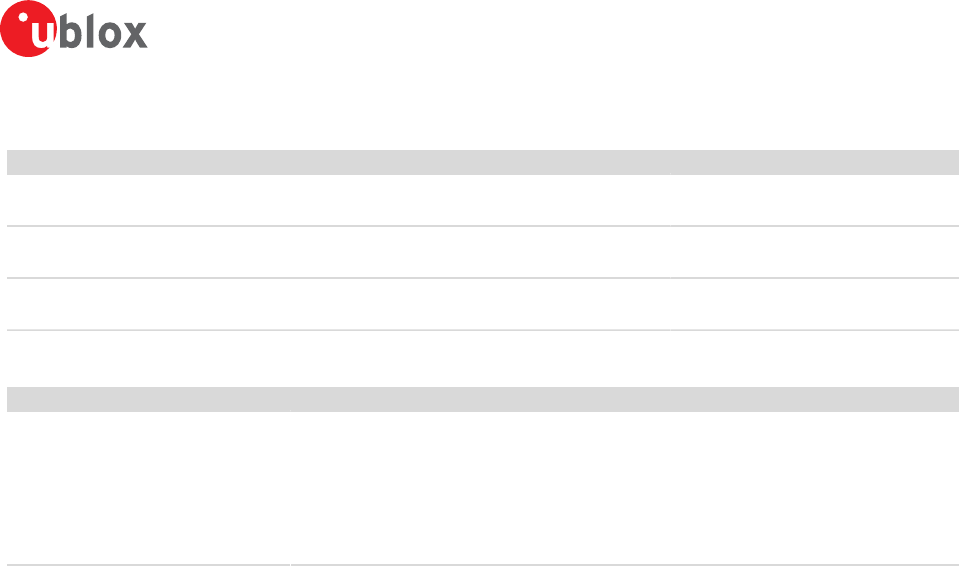Click the white dot inside the logo circle

click(x=23, y=17)
